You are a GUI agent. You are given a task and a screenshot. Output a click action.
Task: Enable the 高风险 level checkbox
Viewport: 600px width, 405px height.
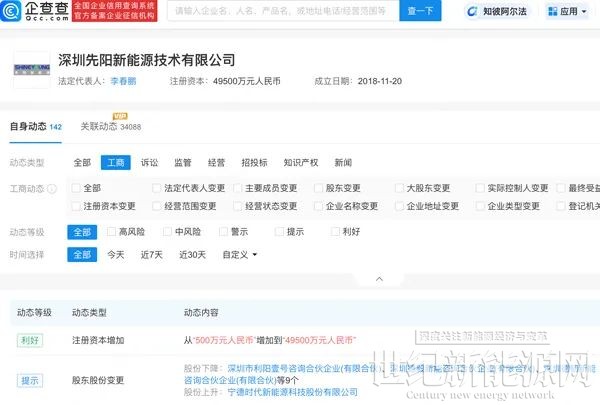[x=112, y=231]
